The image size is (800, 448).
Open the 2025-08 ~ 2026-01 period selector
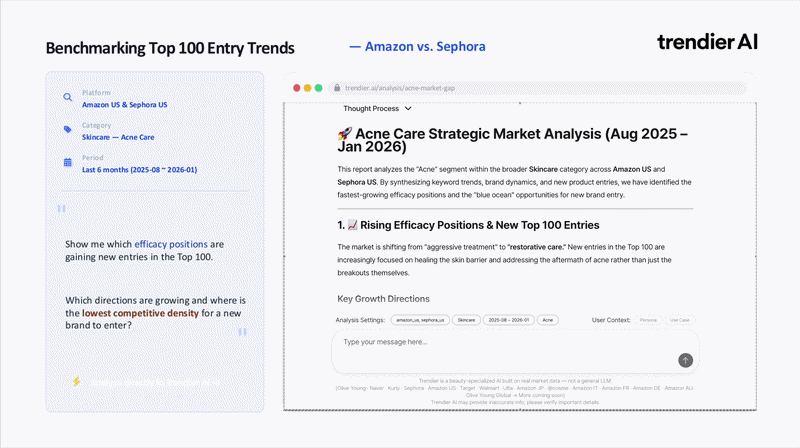click(508, 320)
